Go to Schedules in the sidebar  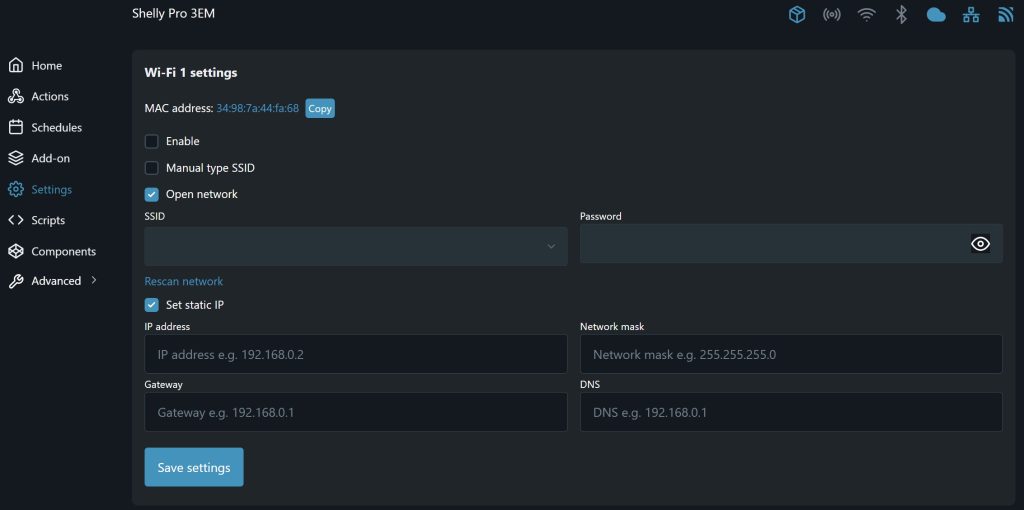pyautogui.click(x=56, y=128)
